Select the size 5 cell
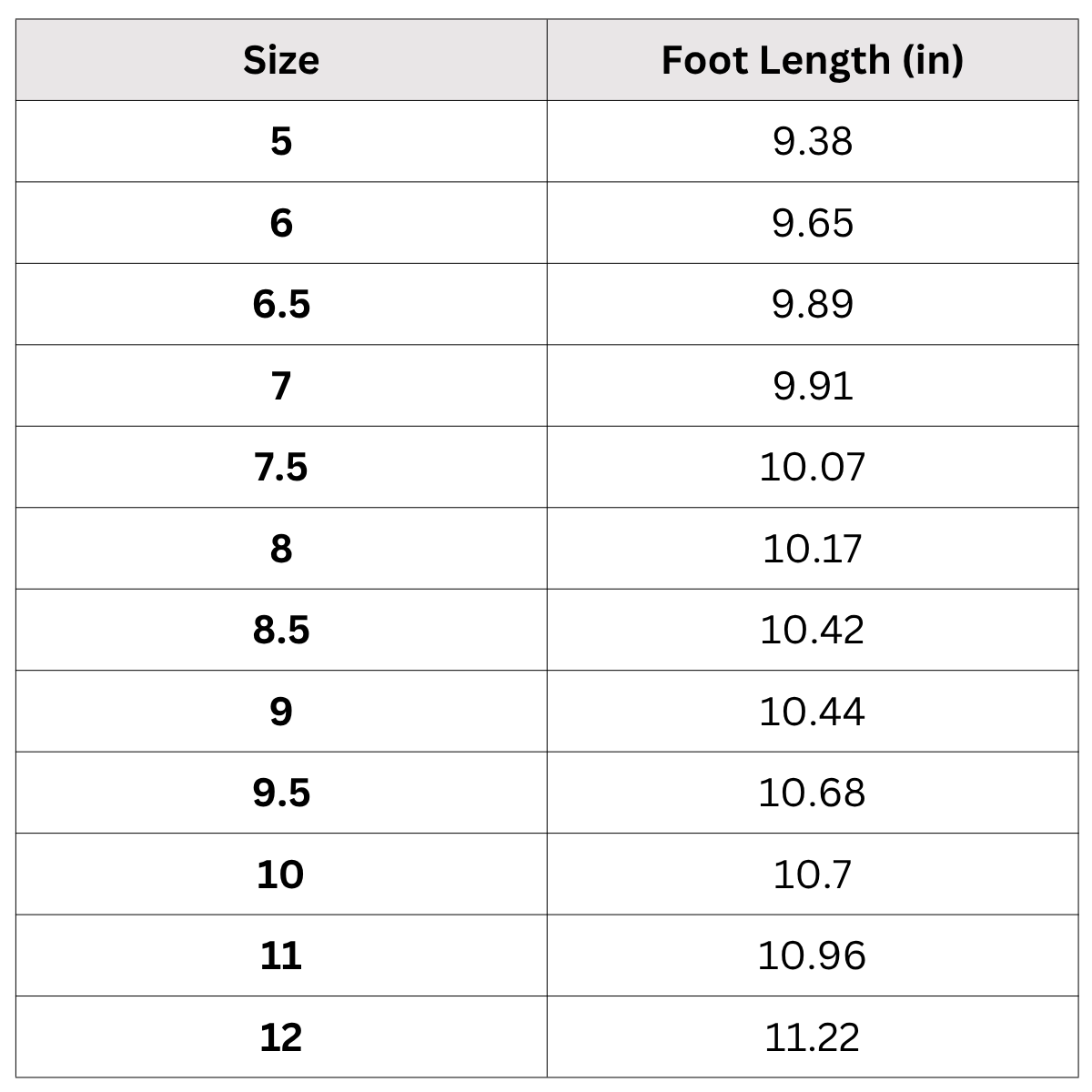1092x1092 pixels. pyautogui.click(x=281, y=141)
